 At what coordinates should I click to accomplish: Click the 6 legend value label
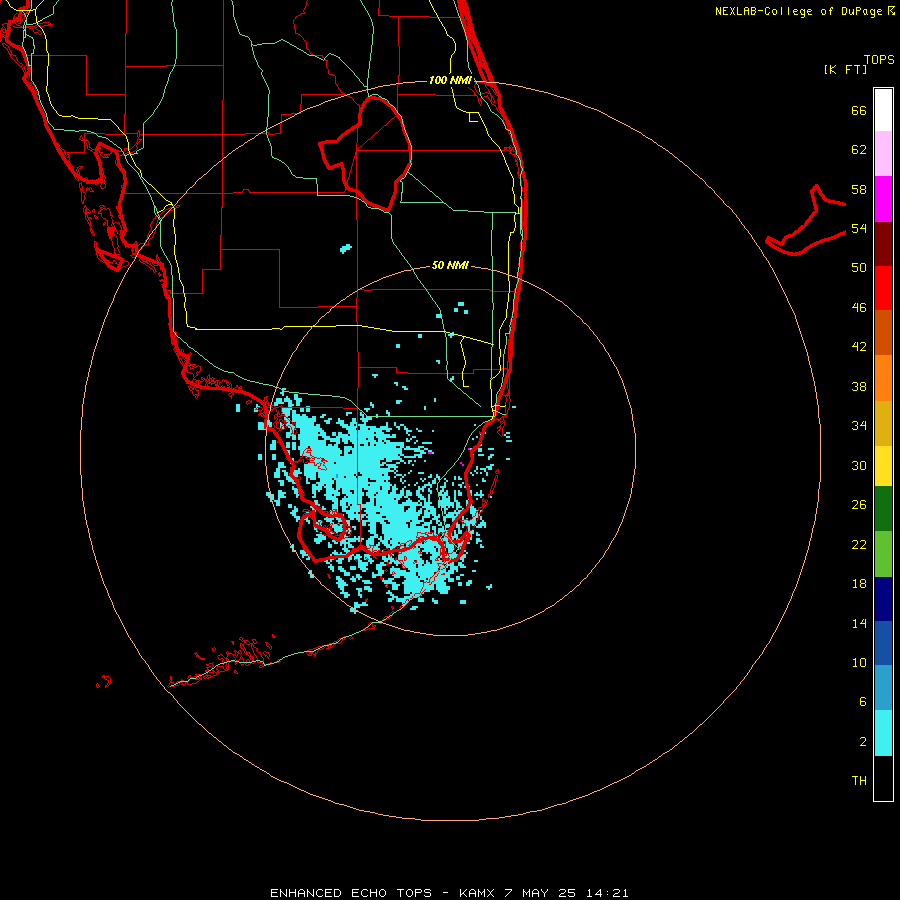pos(862,702)
